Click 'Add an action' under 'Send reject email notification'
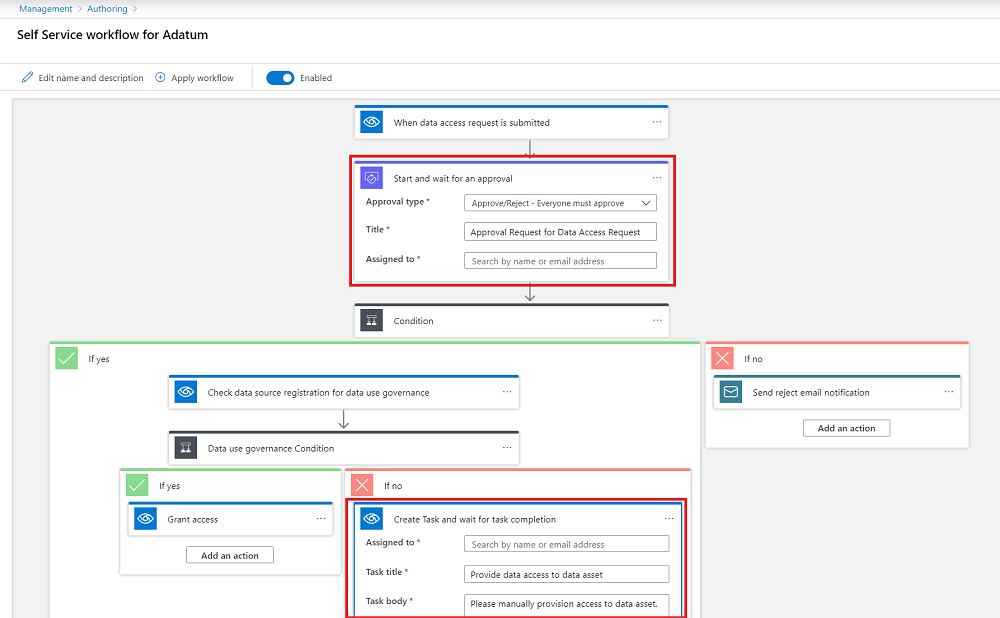This screenshot has height=618, width=1000. point(846,427)
